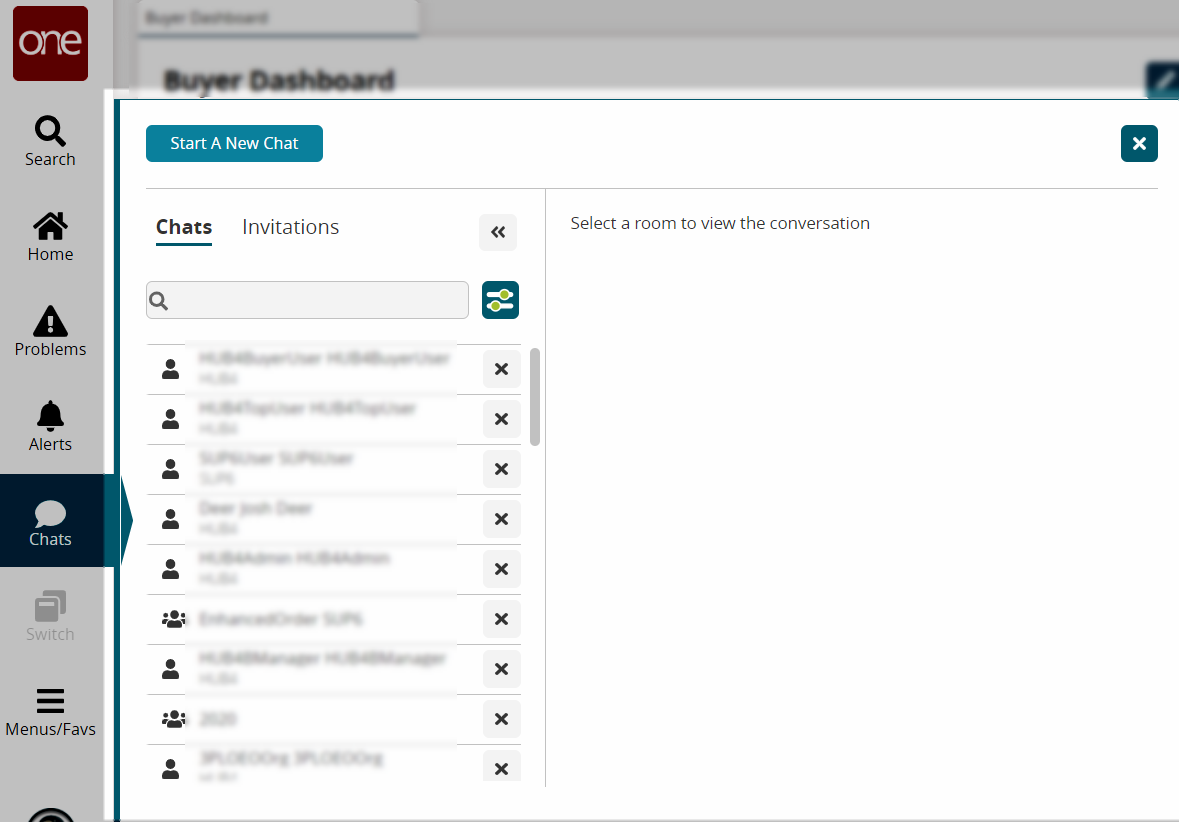The height and width of the screenshot is (822, 1179).
Task: Remove the EnhancedOrder SUP6 group chat
Action: coord(502,619)
